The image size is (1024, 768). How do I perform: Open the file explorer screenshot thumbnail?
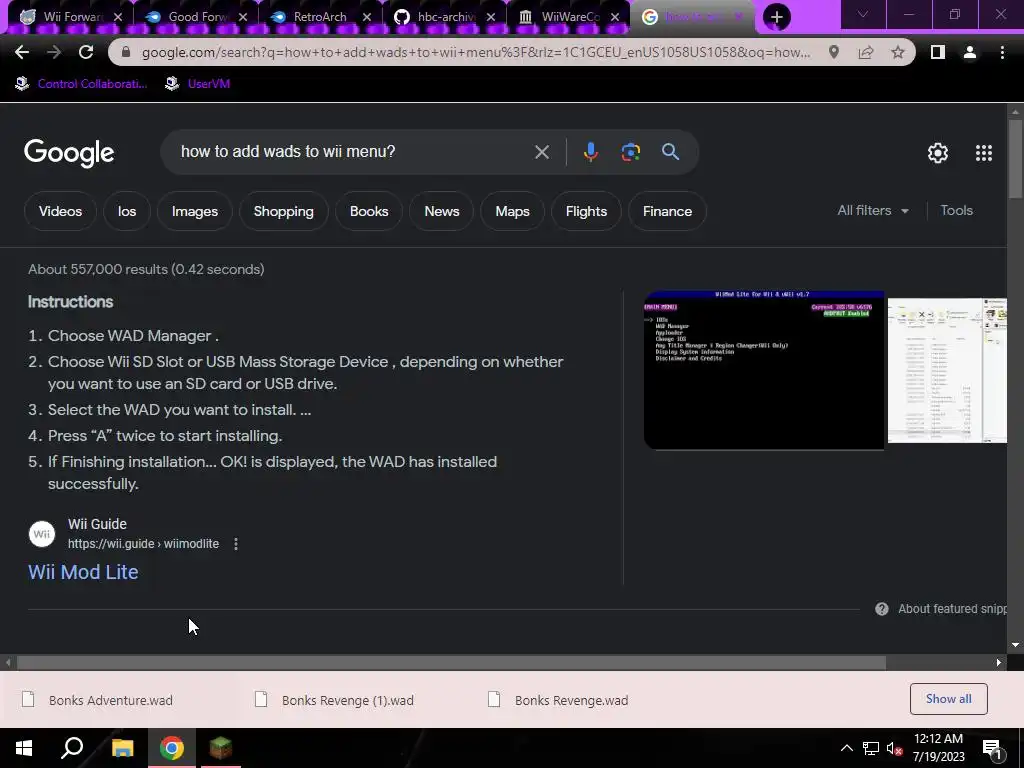pyautogui.click(x=947, y=370)
